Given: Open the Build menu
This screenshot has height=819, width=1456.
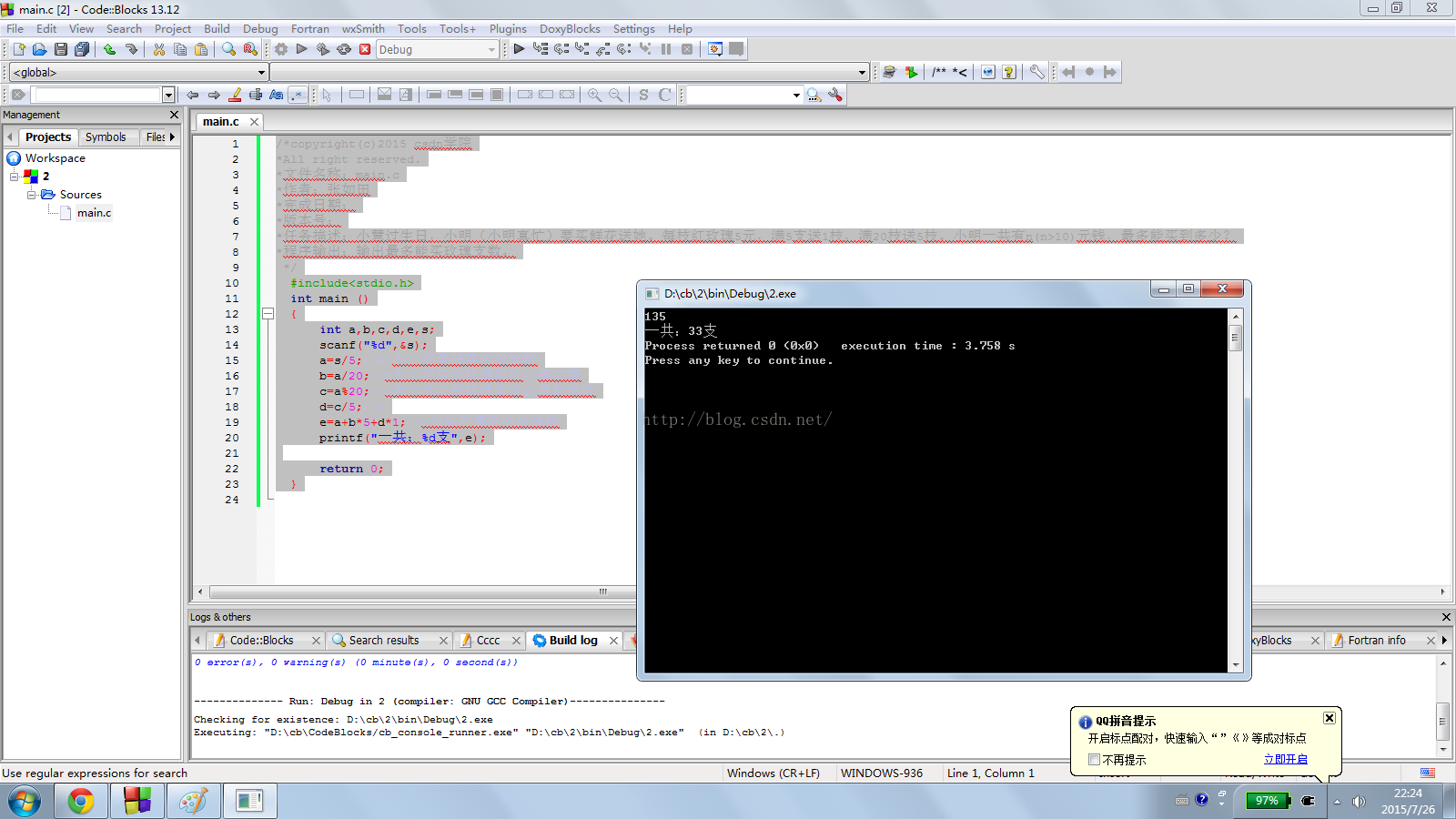Looking at the screenshot, I should (x=217, y=28).
